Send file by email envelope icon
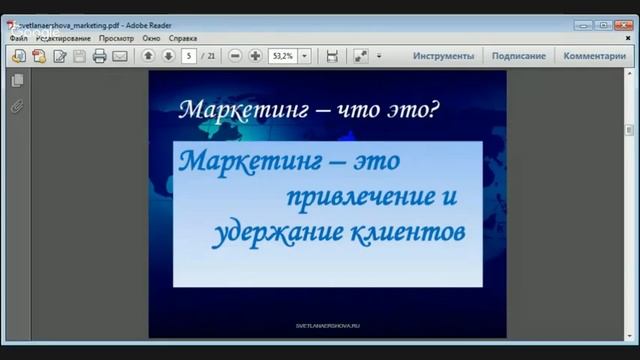 point(120,56)
